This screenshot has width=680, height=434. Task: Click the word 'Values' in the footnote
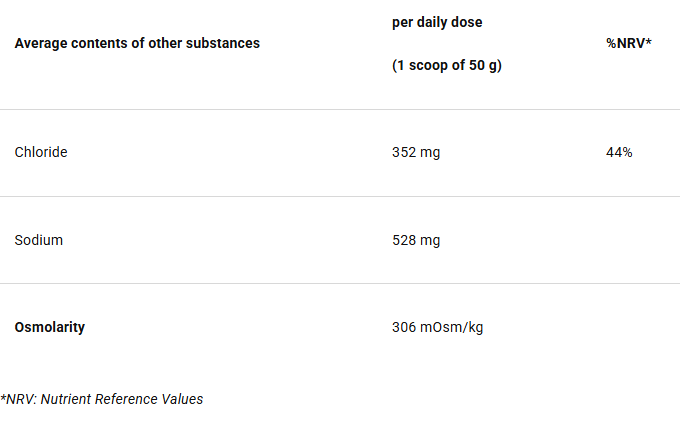point(182,399)
